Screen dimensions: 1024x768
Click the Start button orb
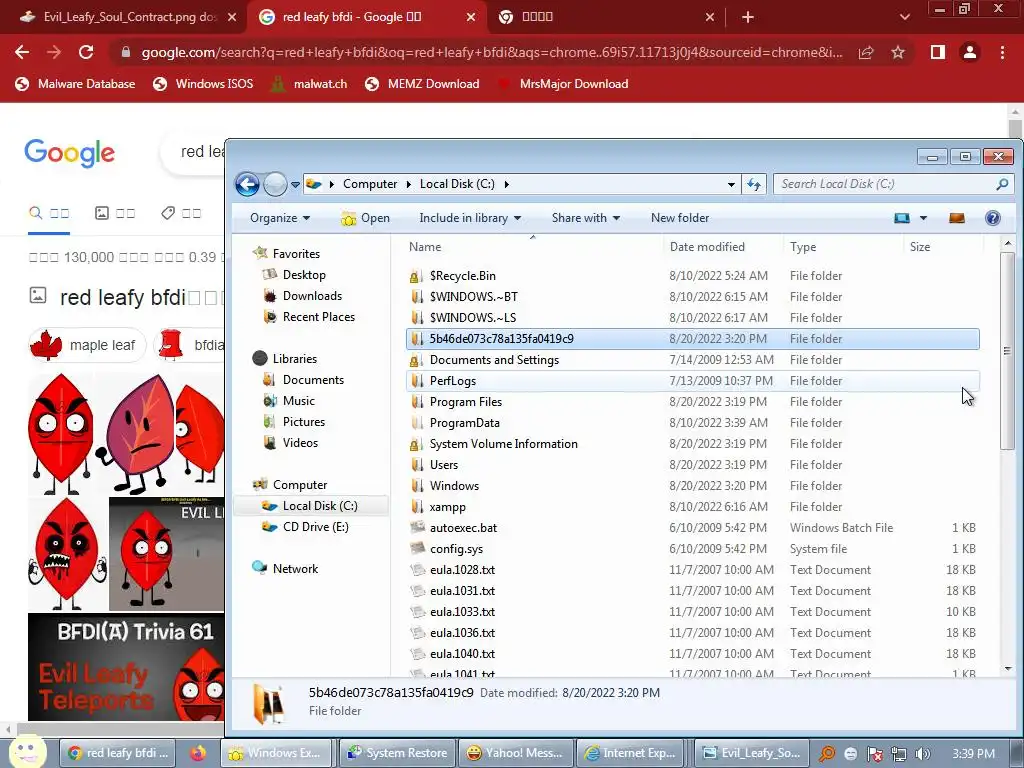tap(27, 751)
